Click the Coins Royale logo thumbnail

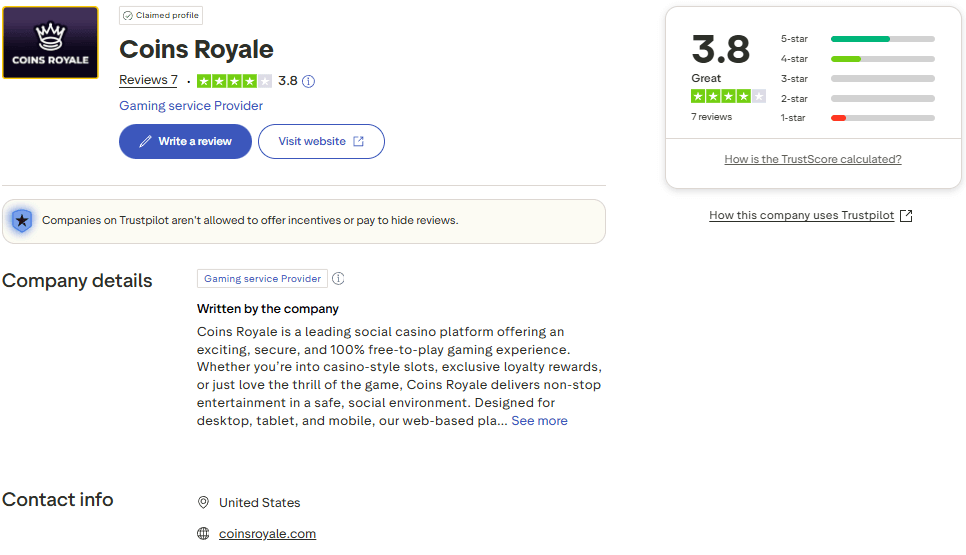pos(50,43)
